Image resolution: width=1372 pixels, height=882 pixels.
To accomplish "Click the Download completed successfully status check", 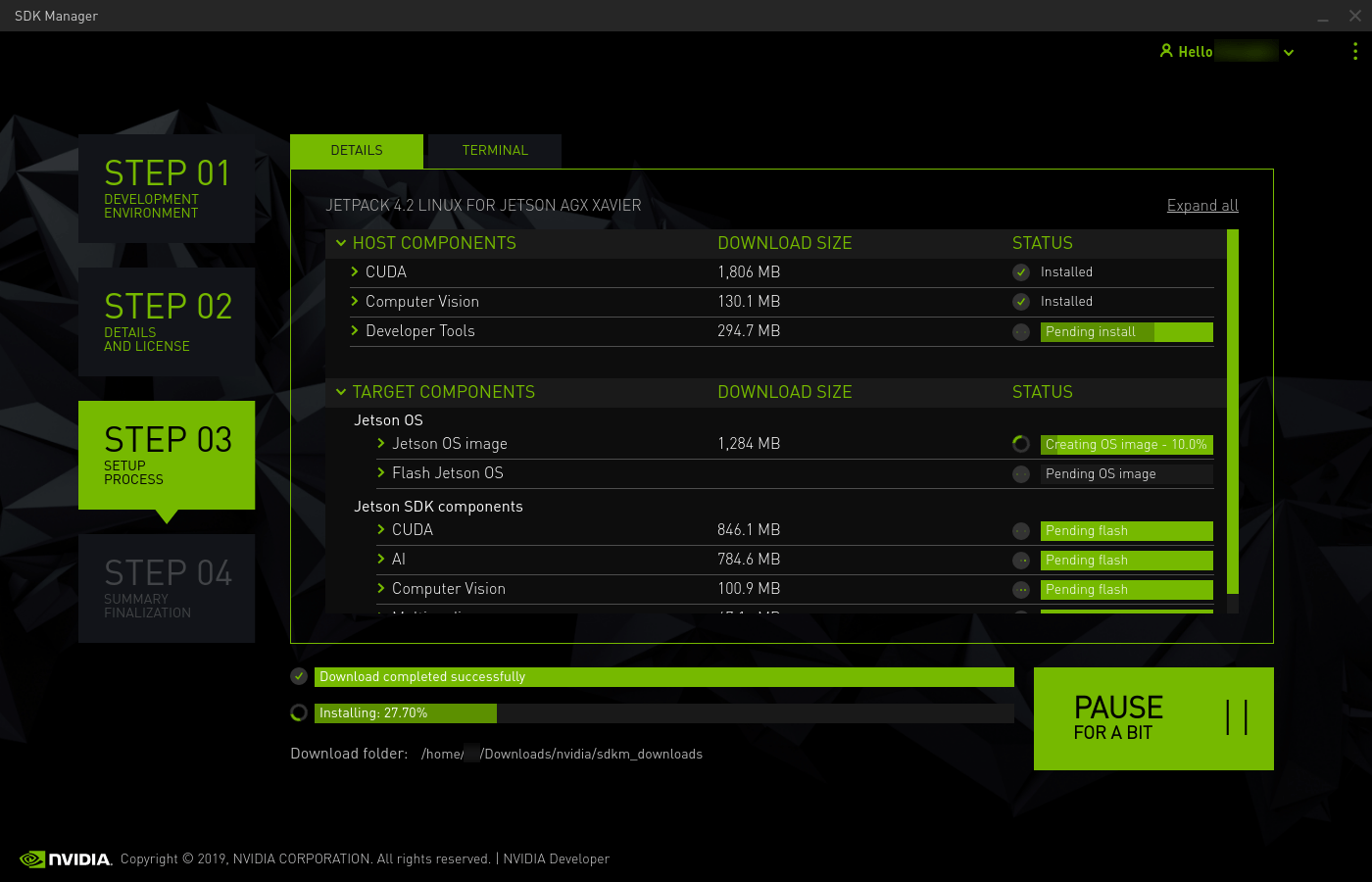I will coord(299,676).
